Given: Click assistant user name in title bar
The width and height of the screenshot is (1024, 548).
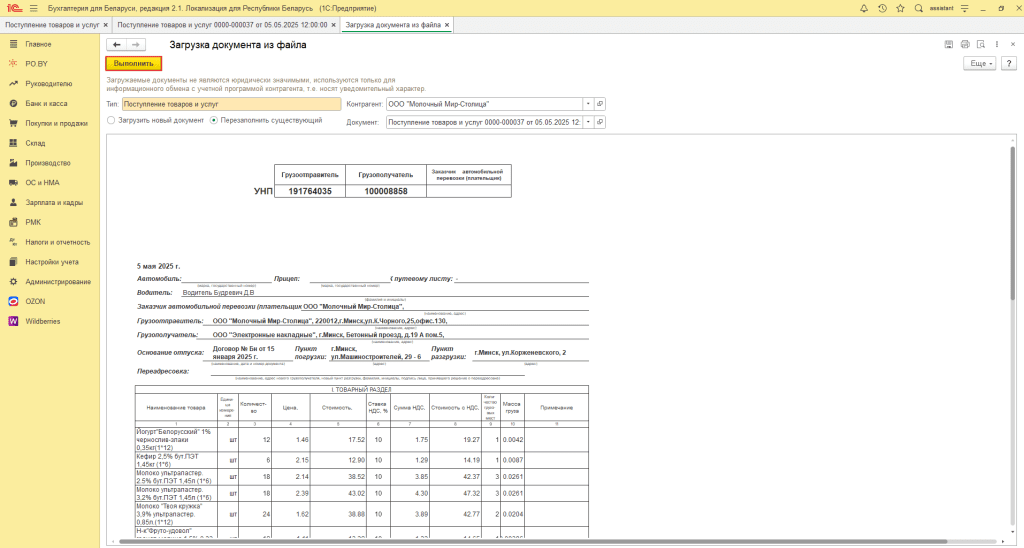Looking at the screenshot, I should pyautogui.click(x=941, y=8).
